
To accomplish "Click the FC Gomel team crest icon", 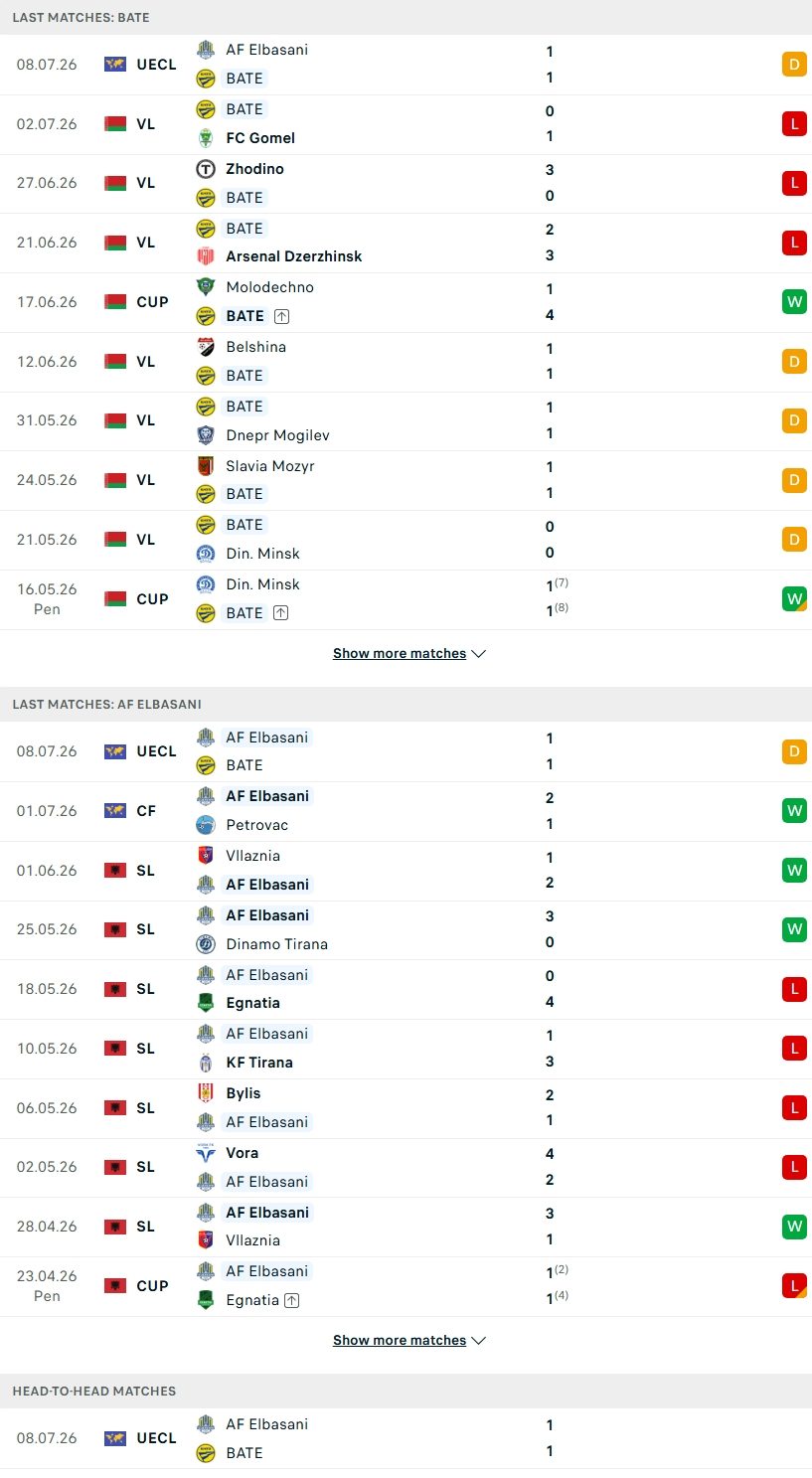I will click(206, 138).
